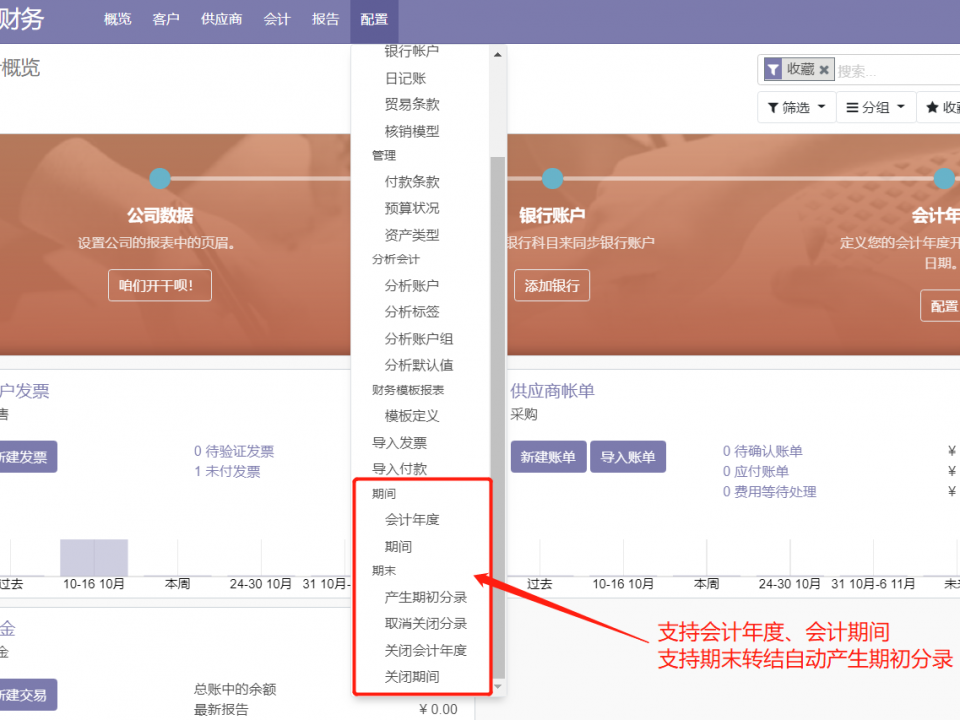960x720 pixels.
Task: Click the 银行账户 step circle marker
Action: (x=552, y=179)
